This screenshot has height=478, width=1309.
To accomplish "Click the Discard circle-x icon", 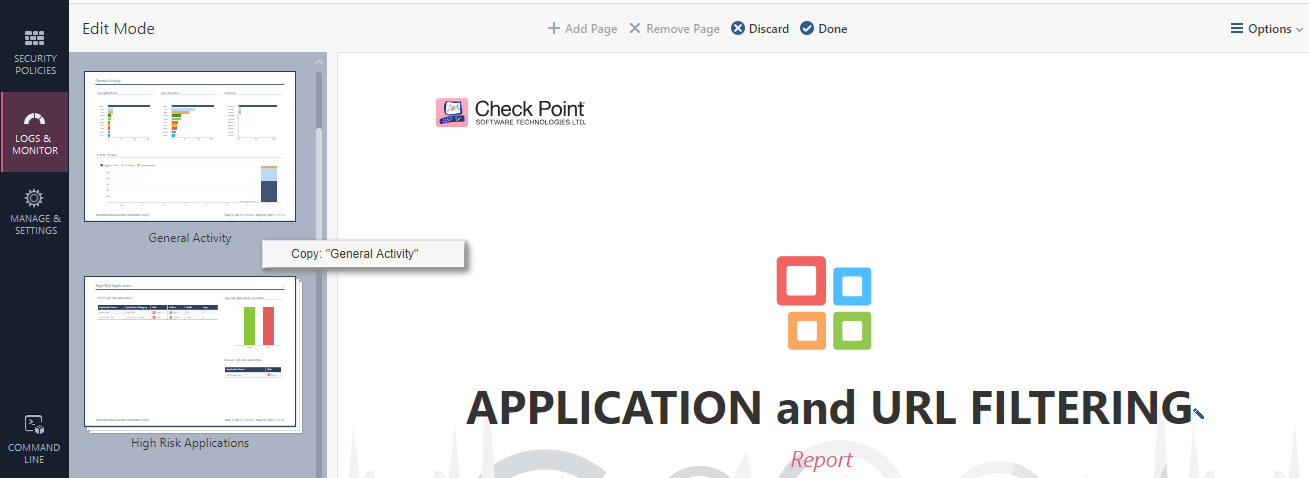I will 738,28.
